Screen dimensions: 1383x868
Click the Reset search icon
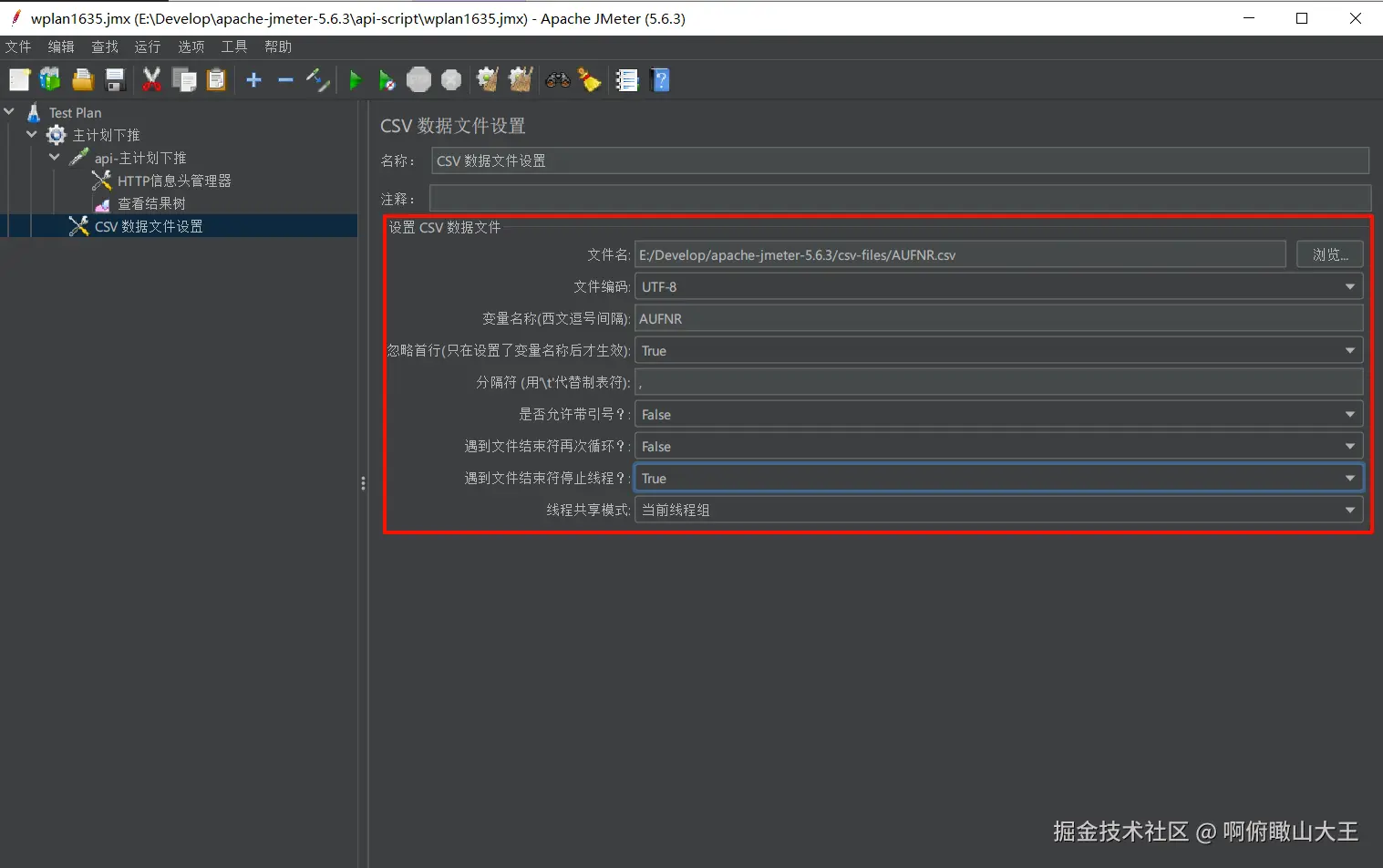point(590,80)
